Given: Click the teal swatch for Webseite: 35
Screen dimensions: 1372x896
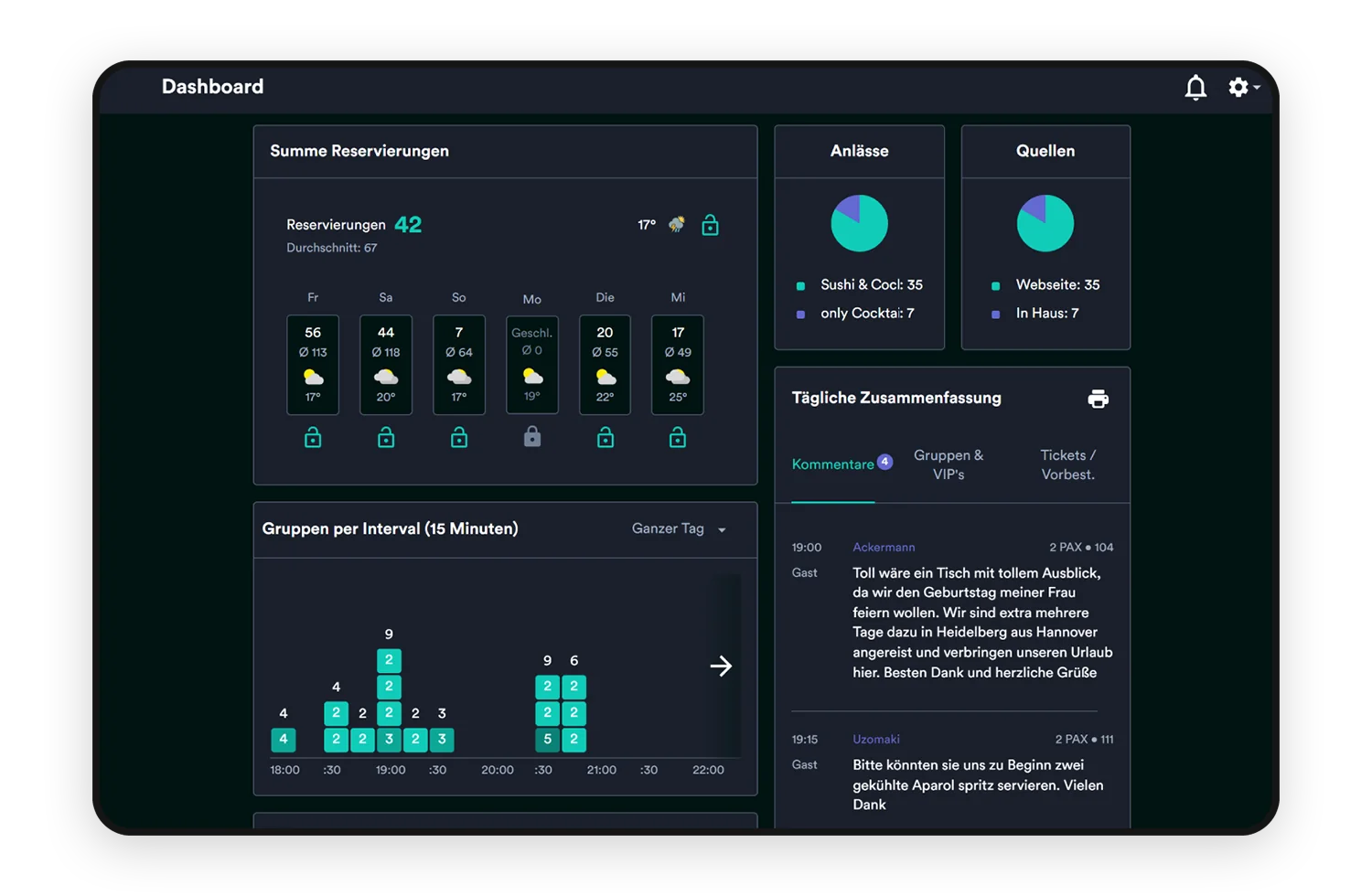Looking at the screenshot, I should pyautogui.click(x=996, y=286).
